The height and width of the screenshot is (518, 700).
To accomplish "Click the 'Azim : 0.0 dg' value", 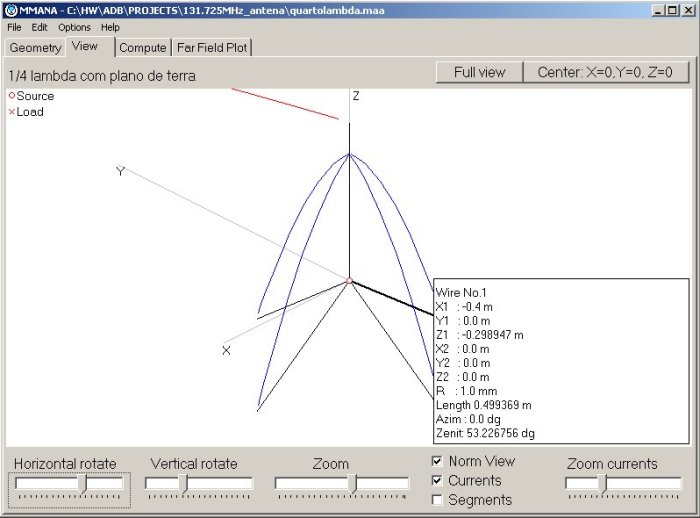I will pyautogui.click(x=468, y=419).
